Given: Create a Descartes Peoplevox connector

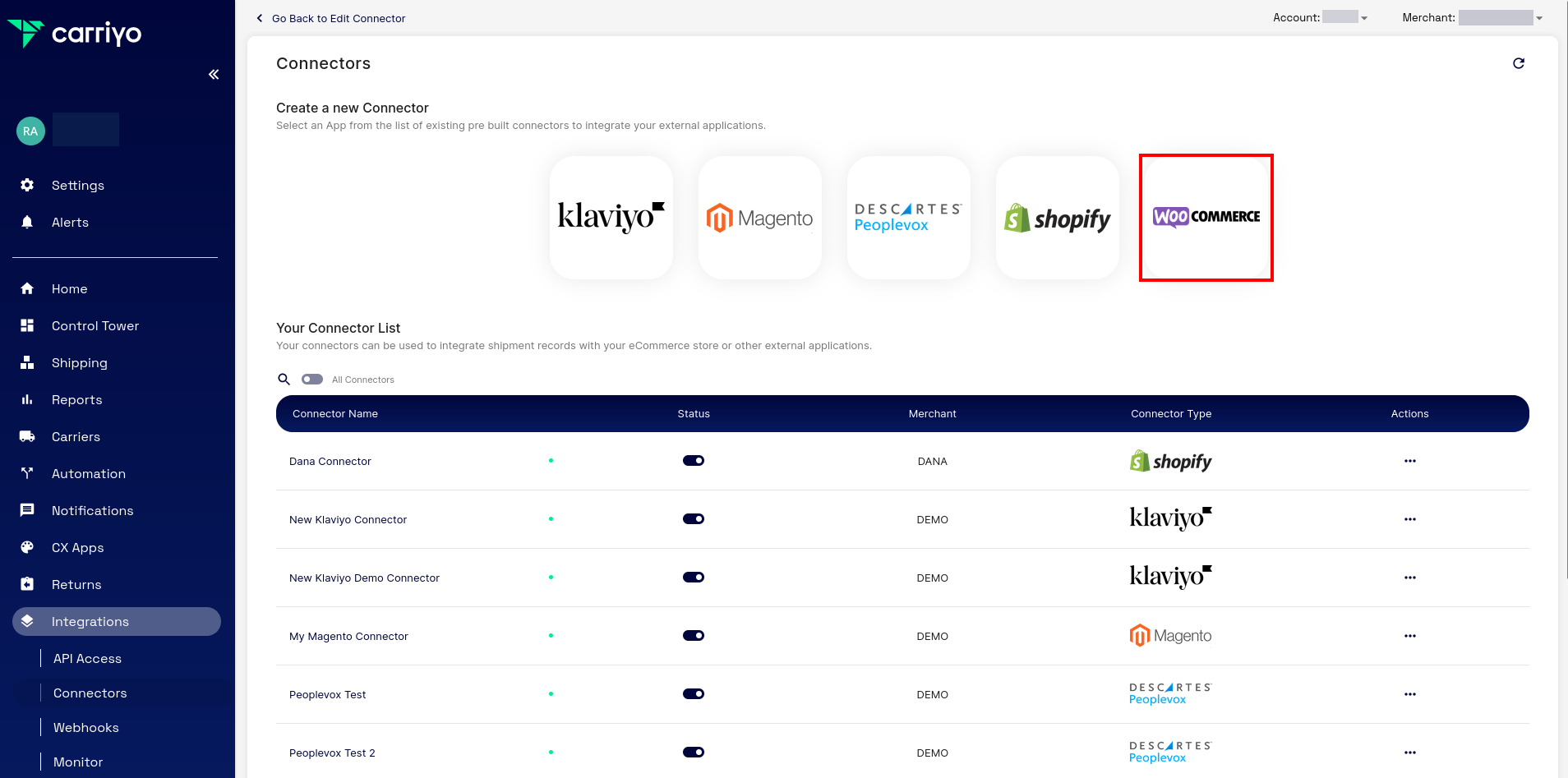Looking at the screenshot, I should (x=909, y=218).
